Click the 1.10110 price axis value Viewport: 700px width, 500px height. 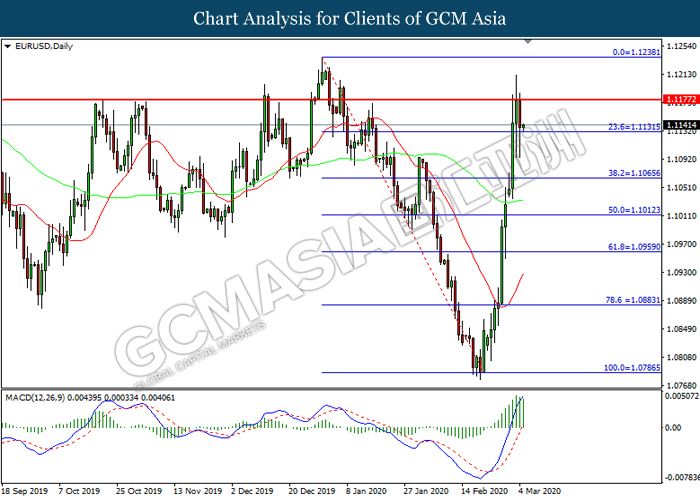(682, 216)
